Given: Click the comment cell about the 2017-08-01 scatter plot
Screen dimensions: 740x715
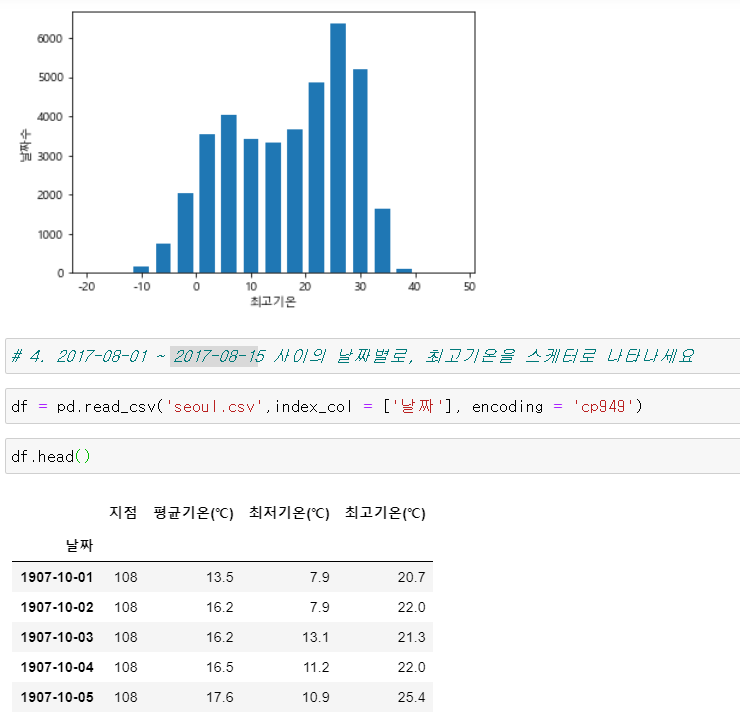Looking at the screenshot, I should click(372, 356).
